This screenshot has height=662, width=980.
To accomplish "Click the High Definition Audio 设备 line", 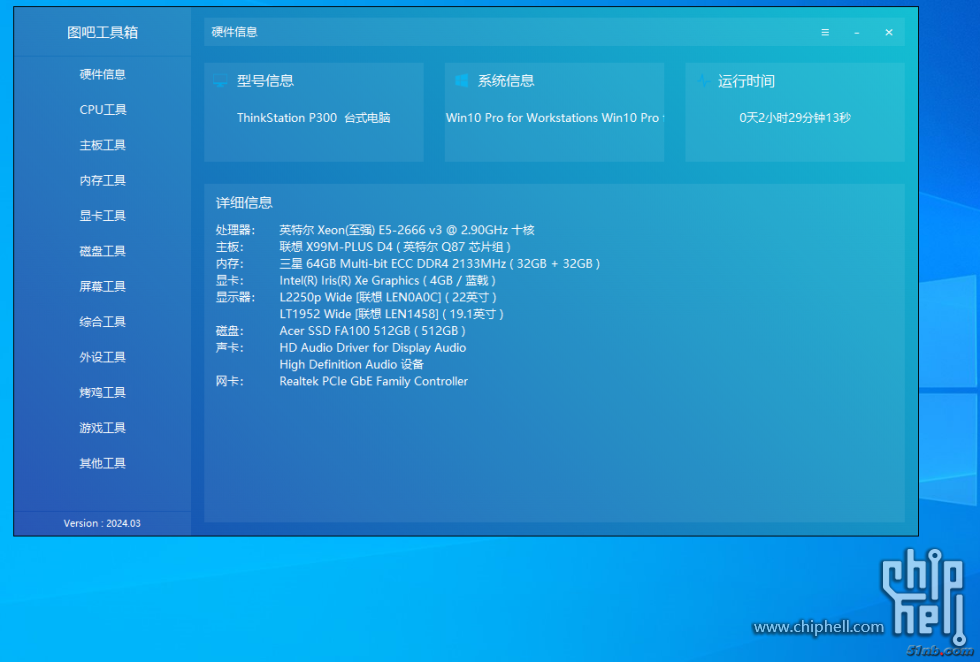I will tap(351, 364).
